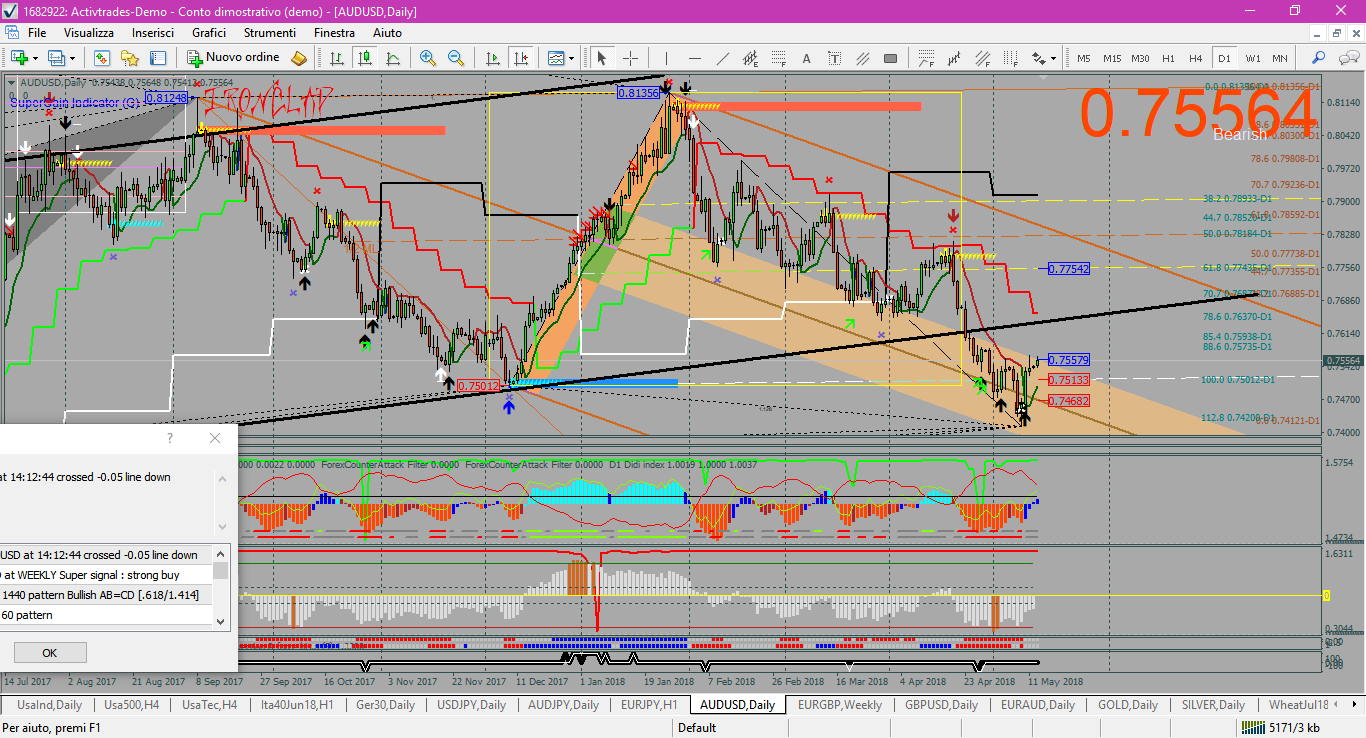
Task: Expand the Profiles dropdown arrow
Action: 72,58
